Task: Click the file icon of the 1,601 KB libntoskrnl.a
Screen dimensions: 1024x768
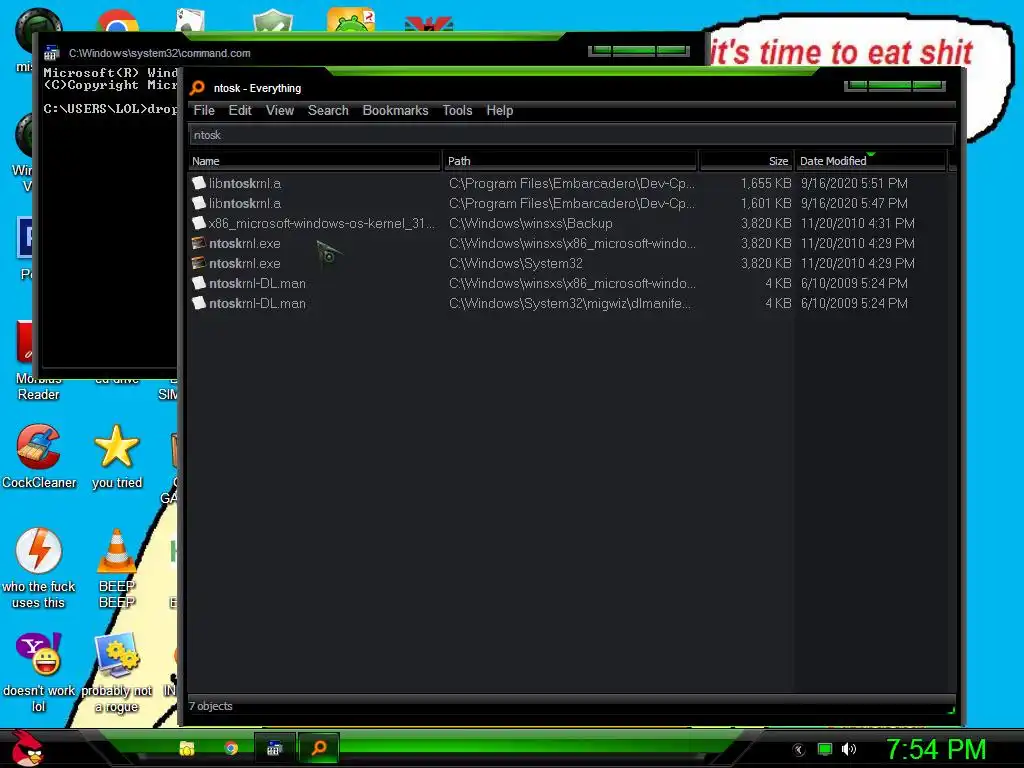Action: click(199, 203)
